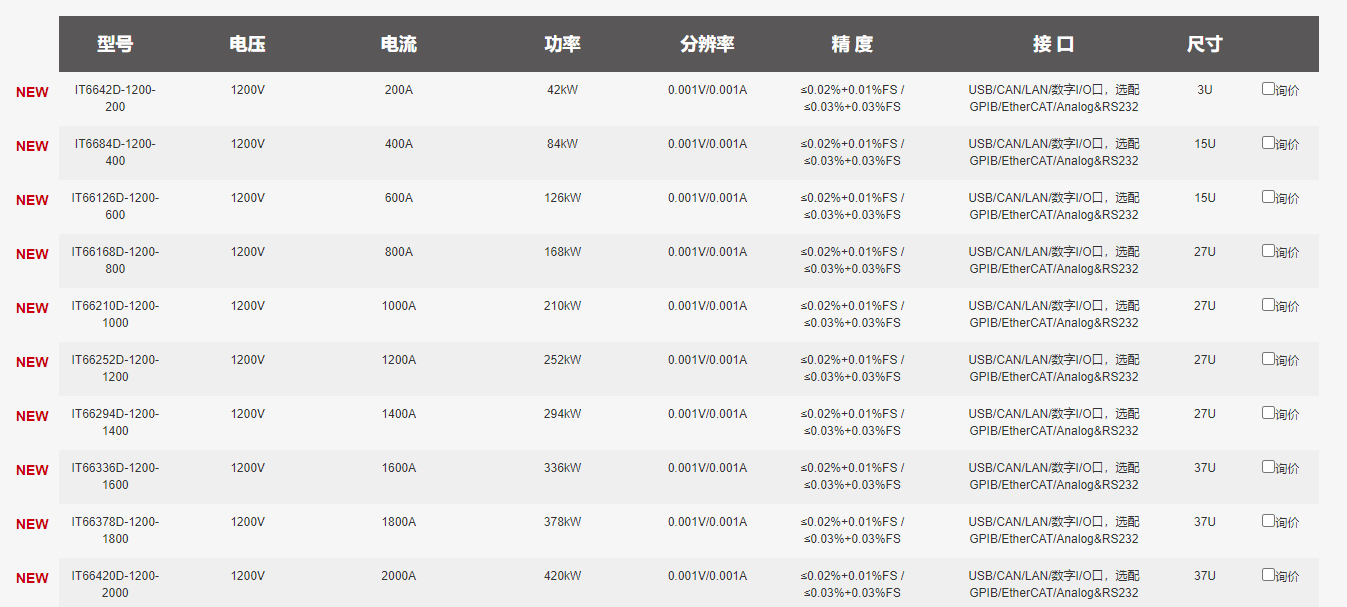Mark the 询价 checkbox for IT66210D-1200-1000
Screen dimensions: 1347x607
[1268, 305]
